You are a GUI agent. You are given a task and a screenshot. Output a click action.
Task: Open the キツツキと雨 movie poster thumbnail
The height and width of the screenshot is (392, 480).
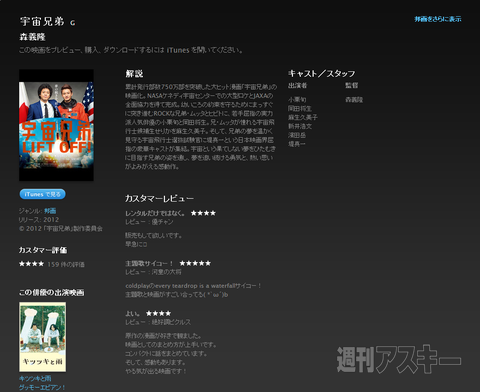coord(42,337)
